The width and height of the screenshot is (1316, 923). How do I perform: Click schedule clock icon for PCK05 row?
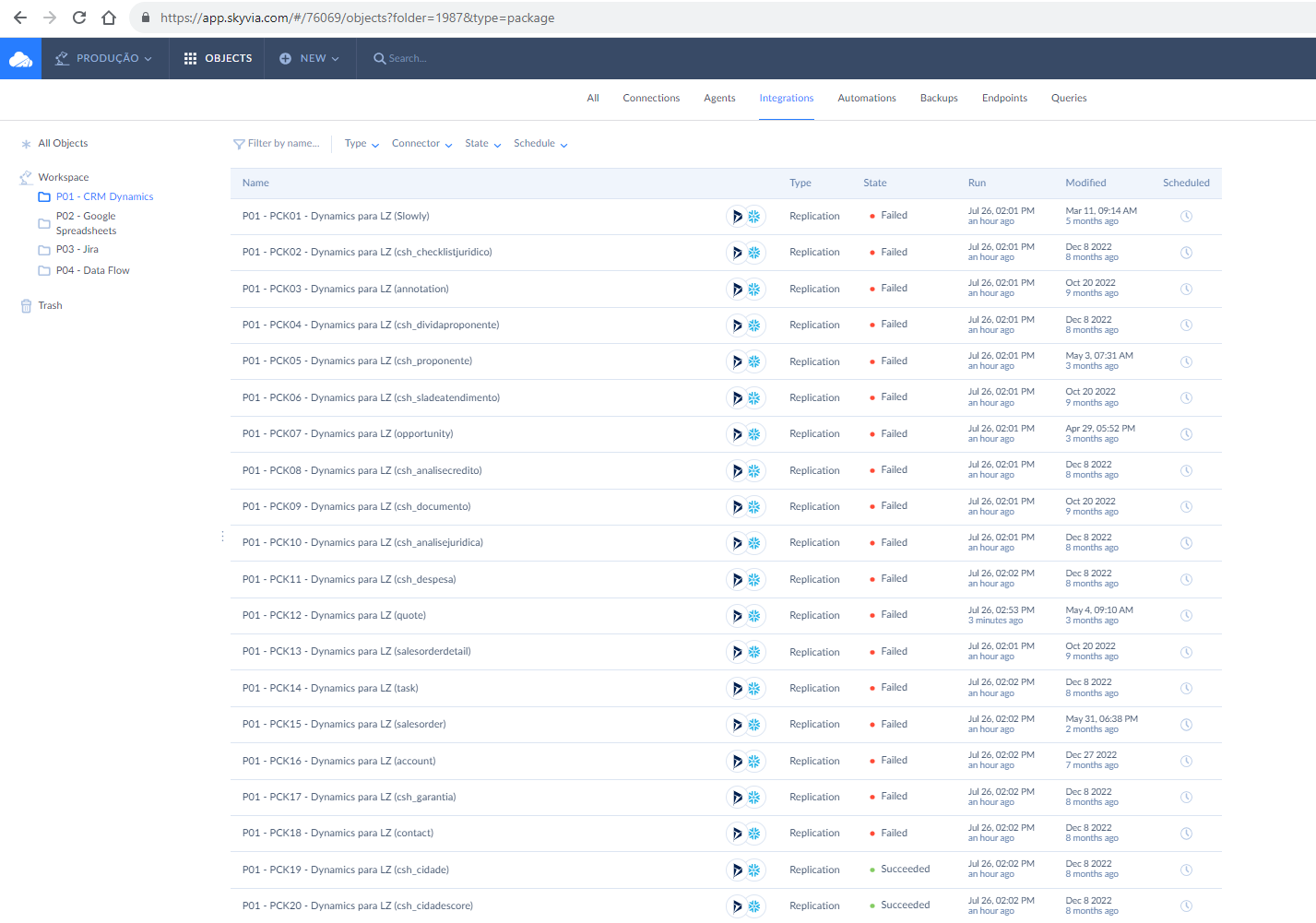click(1186, 361)
